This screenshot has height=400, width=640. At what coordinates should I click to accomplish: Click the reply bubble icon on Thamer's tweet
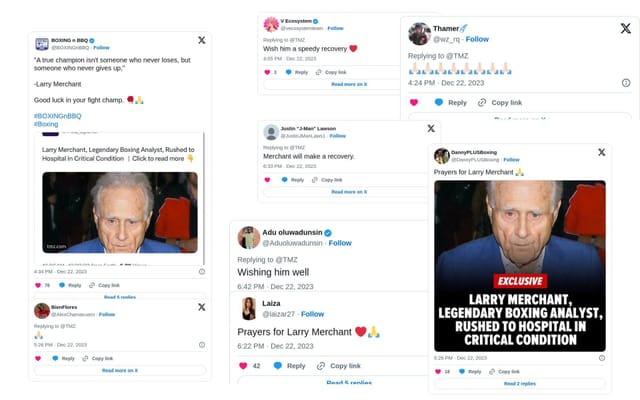[439, 102]
